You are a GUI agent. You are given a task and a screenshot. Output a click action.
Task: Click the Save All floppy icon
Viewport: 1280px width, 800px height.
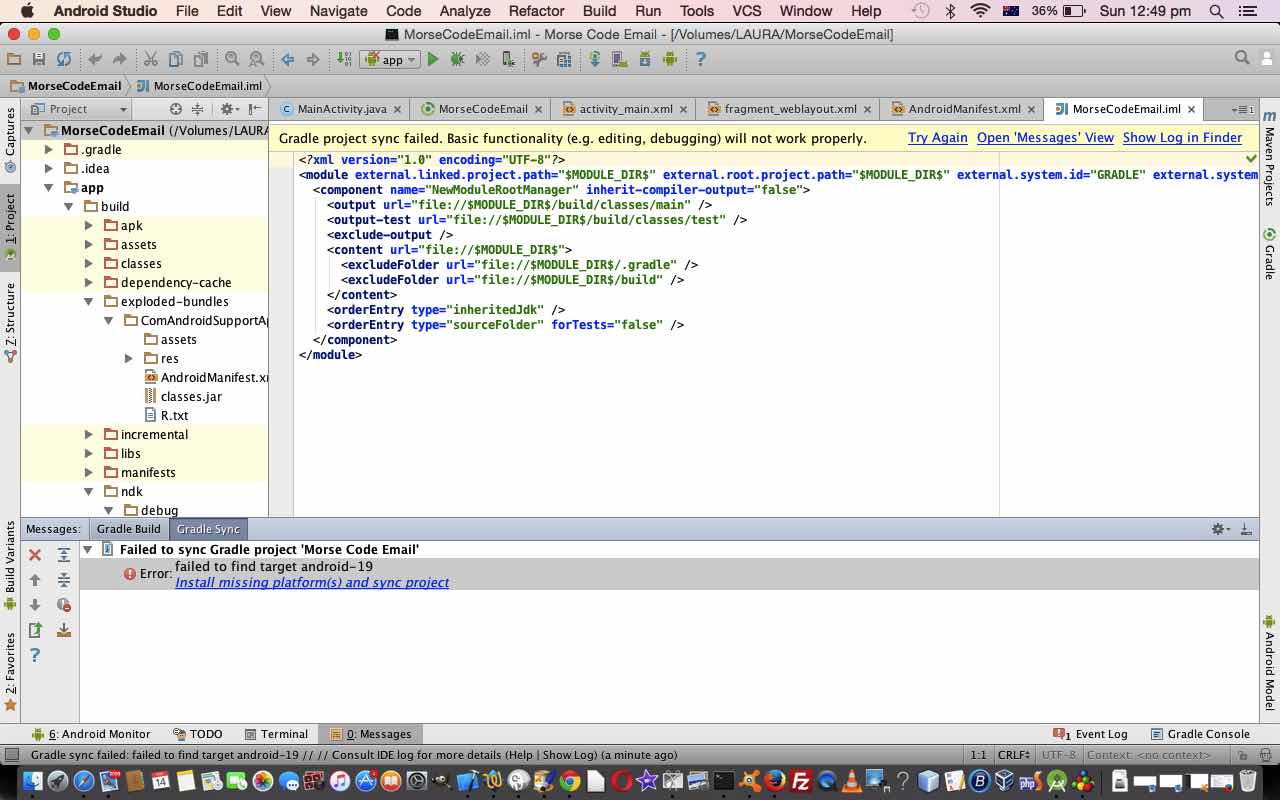coord(38,60)
